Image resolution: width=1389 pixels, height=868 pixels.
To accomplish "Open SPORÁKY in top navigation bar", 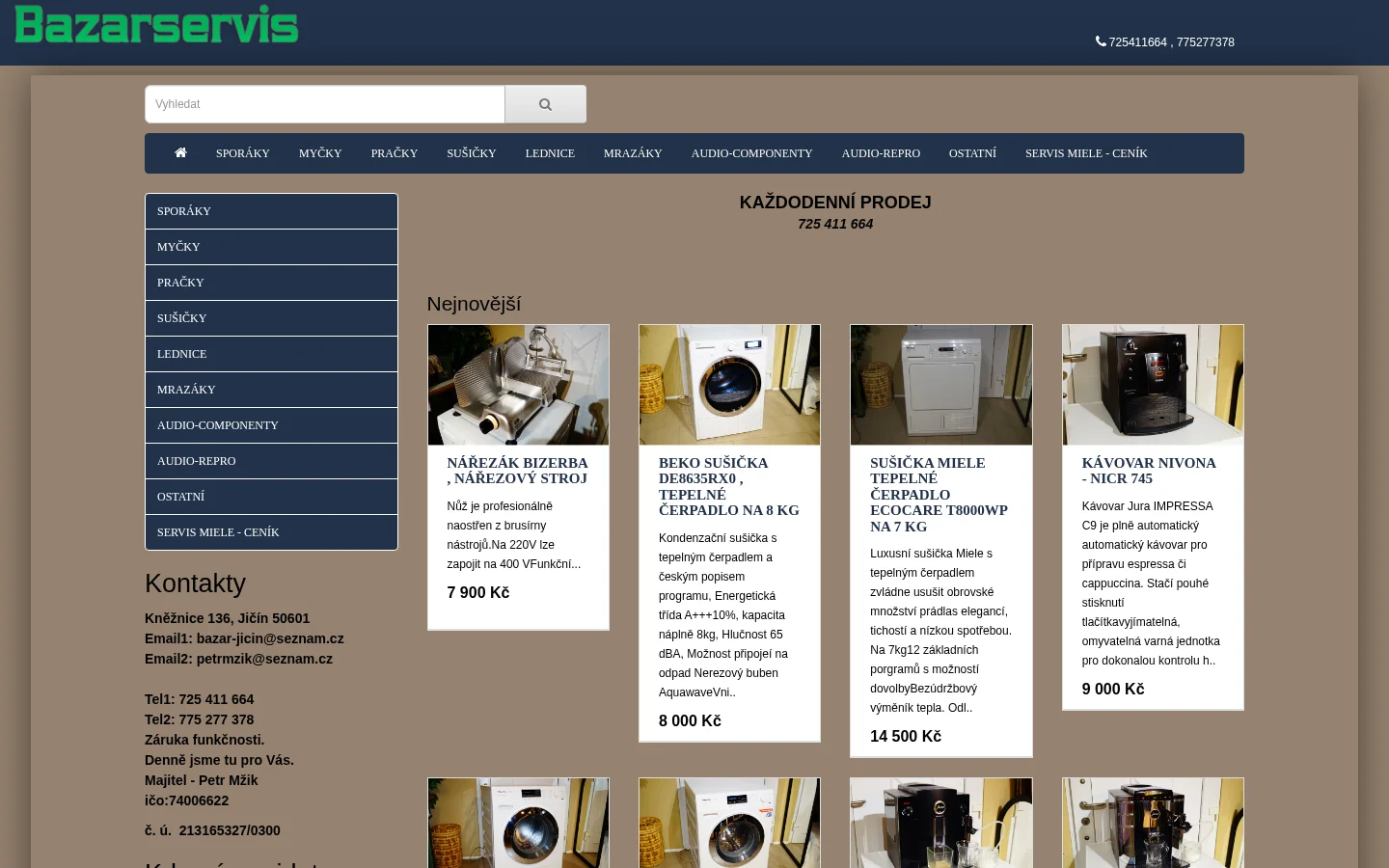I will [x=243, y=153].
